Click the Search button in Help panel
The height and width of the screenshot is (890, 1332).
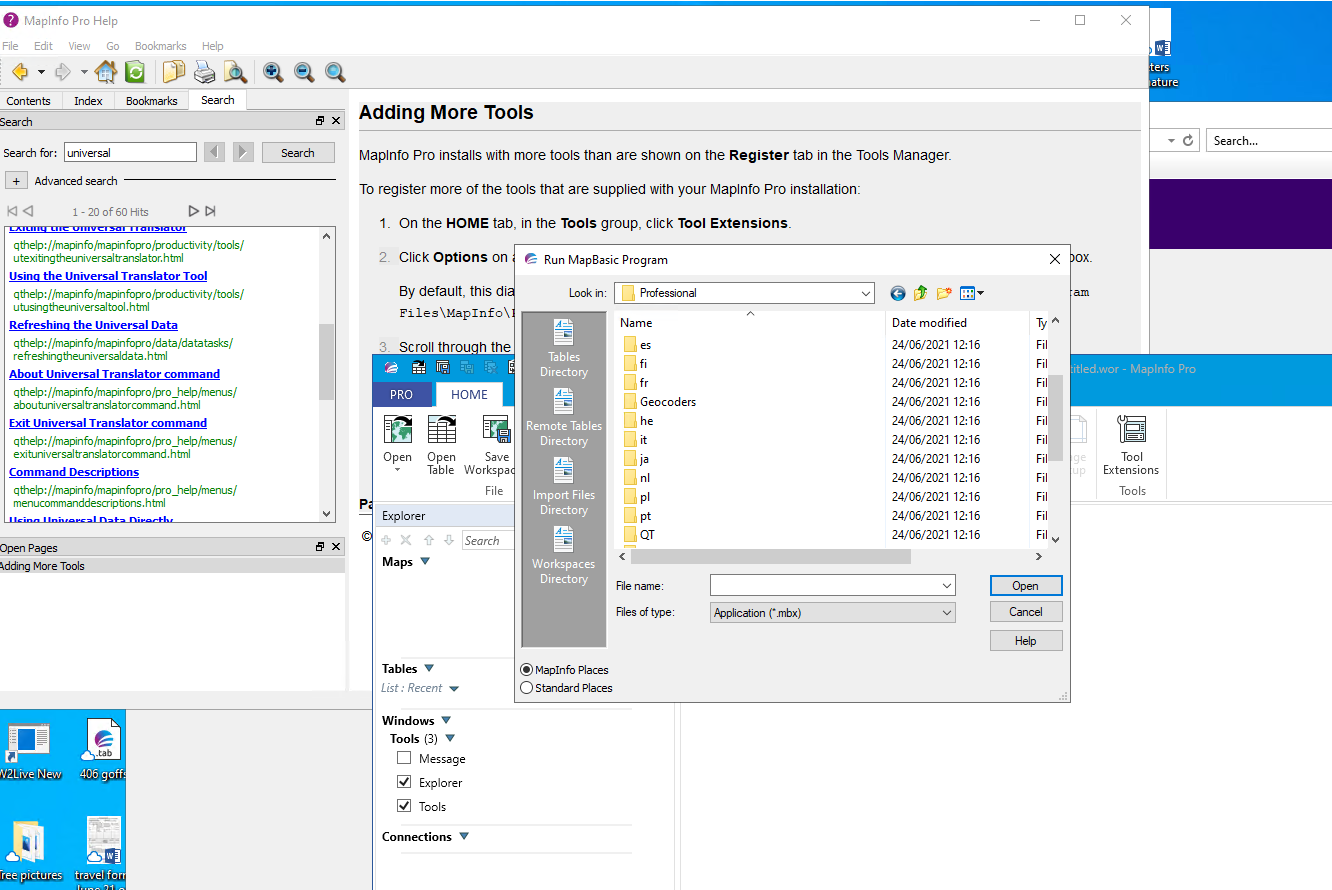(x=298, y=153)
